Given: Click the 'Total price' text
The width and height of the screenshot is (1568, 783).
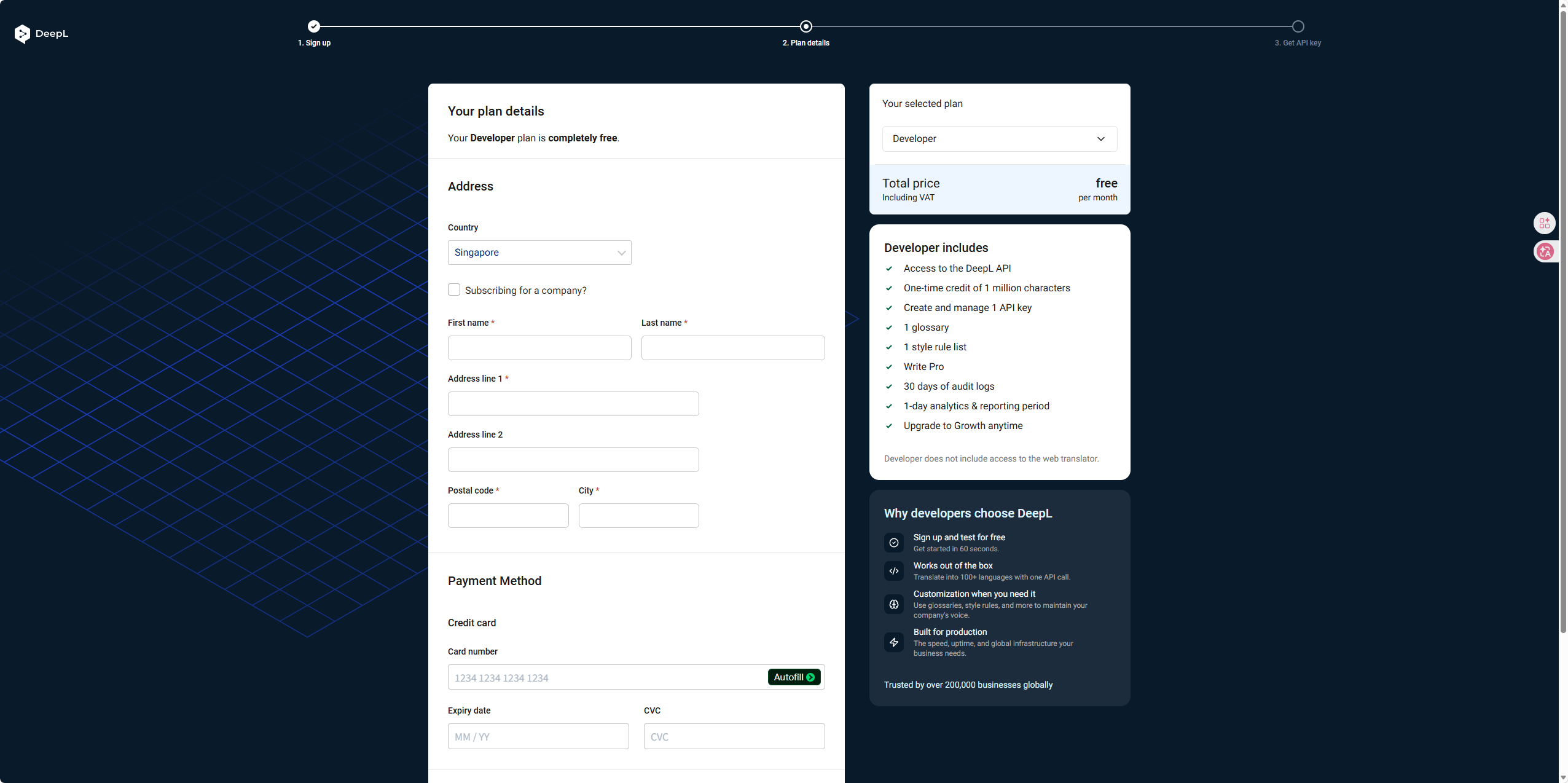Looking at the screenshot, I should 911,183.
